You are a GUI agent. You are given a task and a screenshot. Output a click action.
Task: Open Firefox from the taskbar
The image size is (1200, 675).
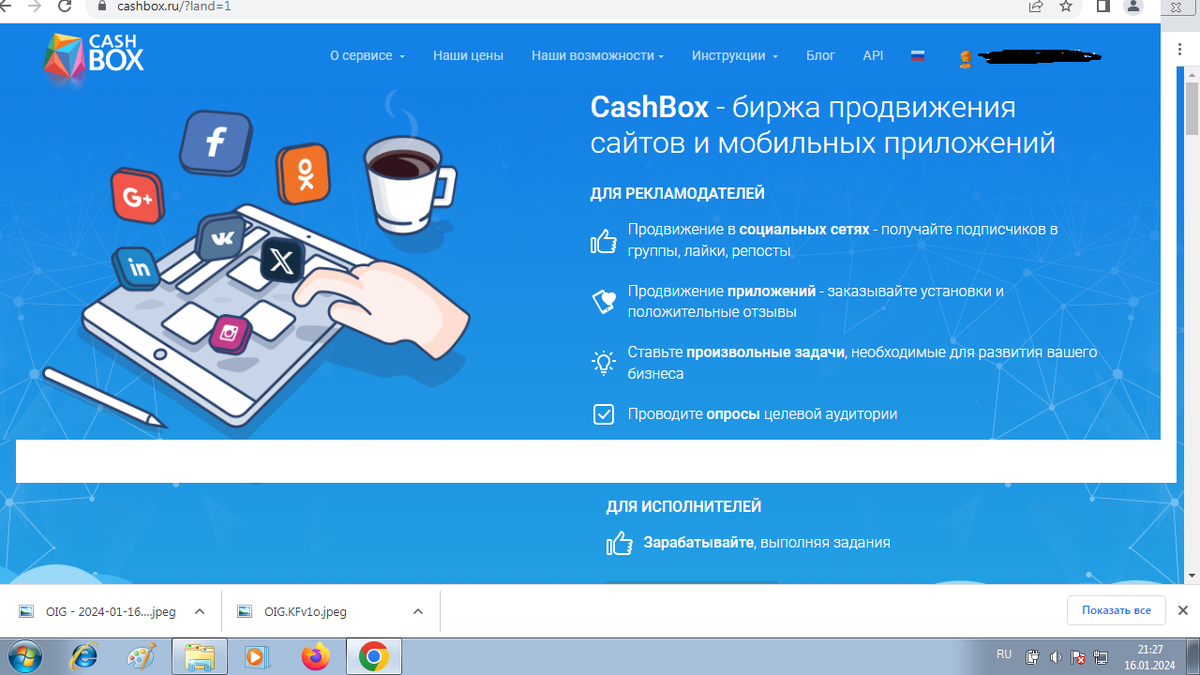[315, 657]
